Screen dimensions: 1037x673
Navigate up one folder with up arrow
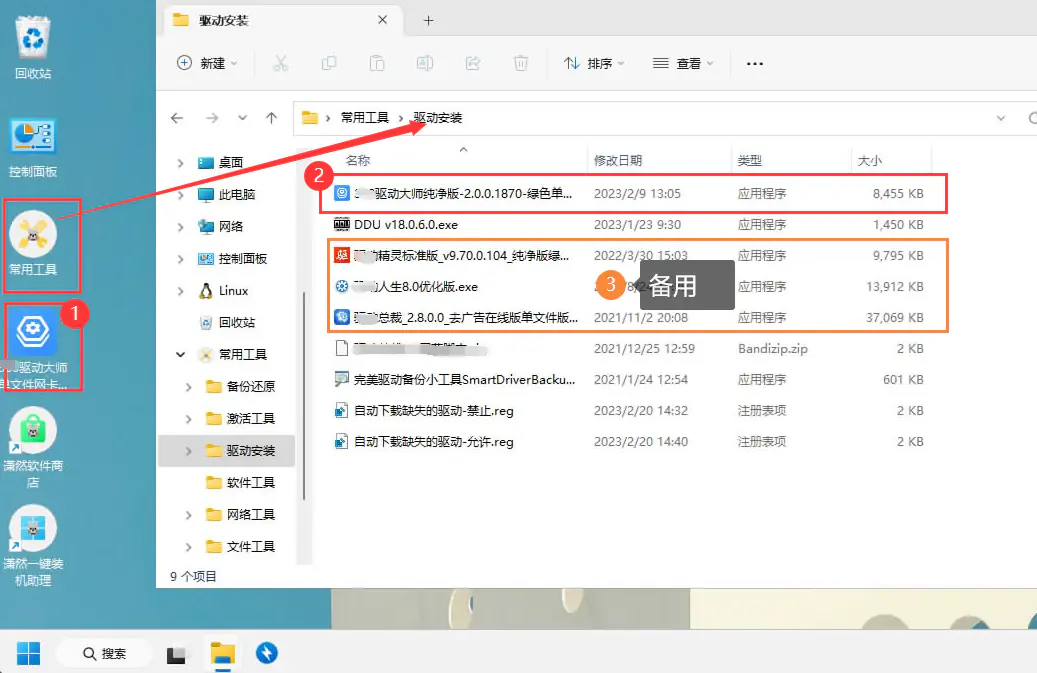(x=271, y=118)
